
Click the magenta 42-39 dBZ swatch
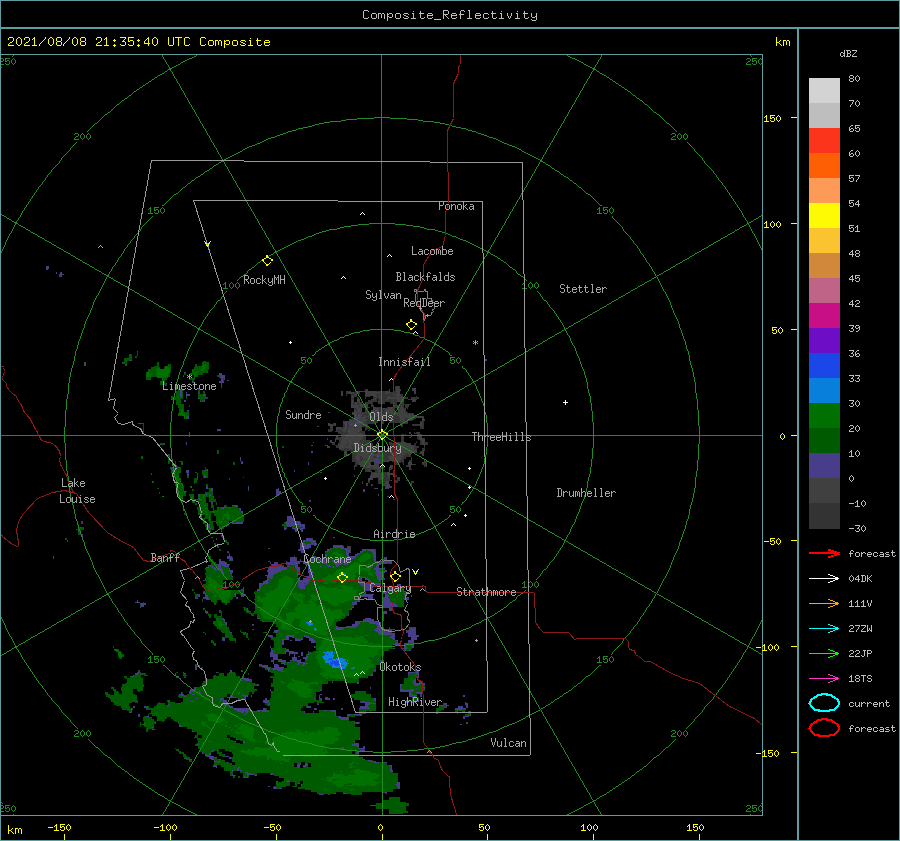coord(824,316)
